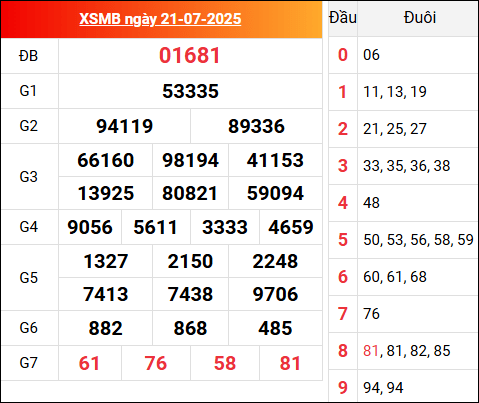Click tails 11, 13, 19

tap(395, 92)
